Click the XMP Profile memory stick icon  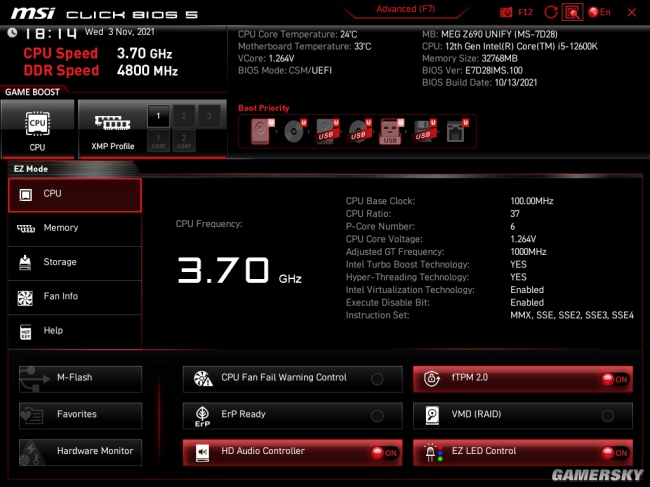(112, 123)
